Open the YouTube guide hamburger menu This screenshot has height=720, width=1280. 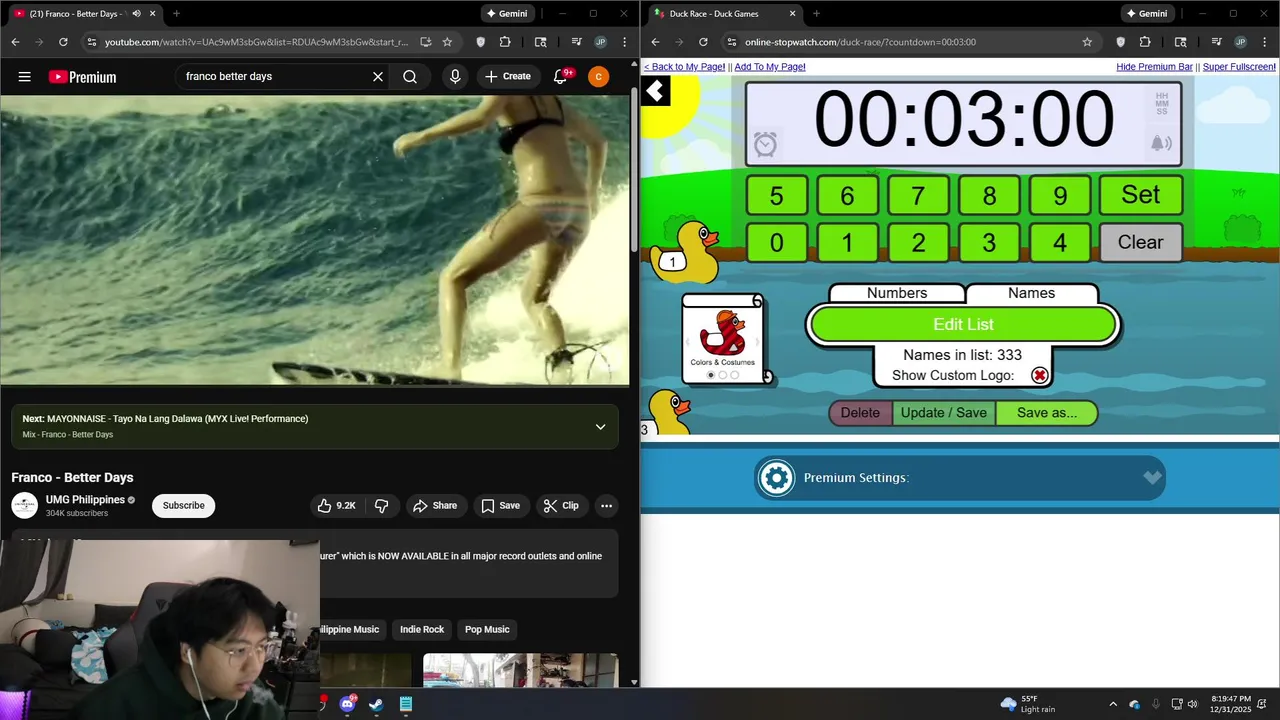point(25,77)
